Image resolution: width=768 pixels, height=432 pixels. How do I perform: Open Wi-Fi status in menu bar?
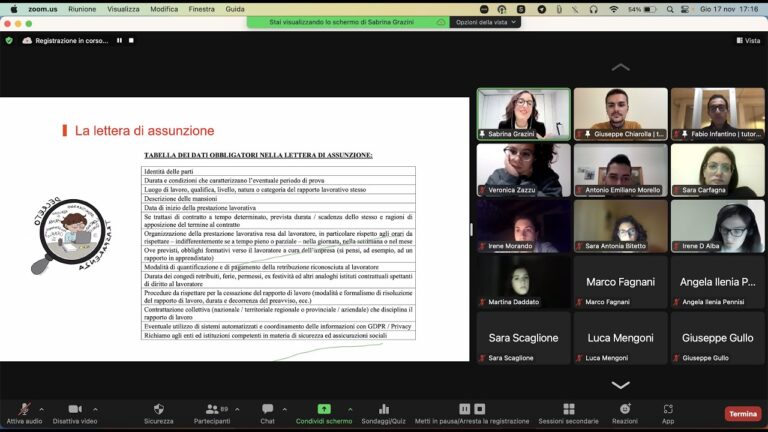pos(613,9)
